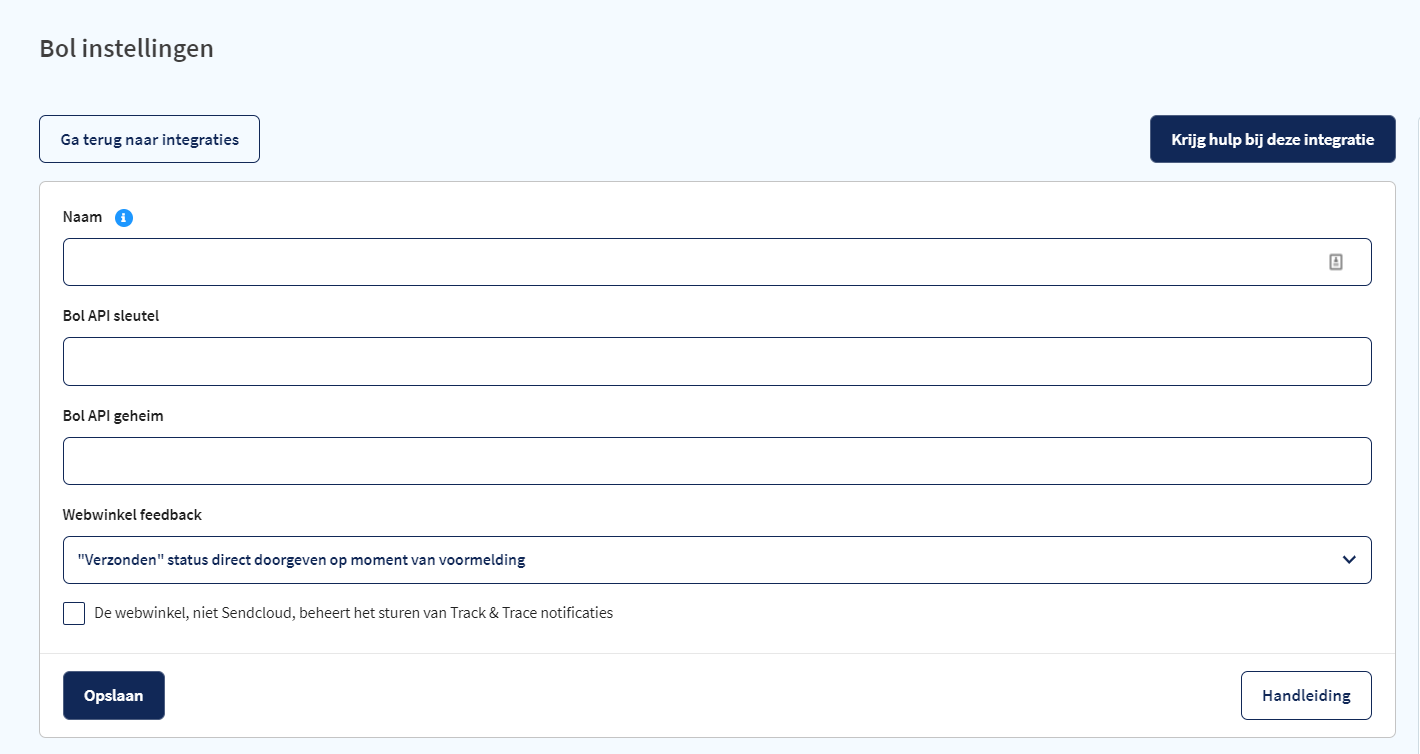1420x754 pixels.
Task: Enable webwinkel Track & Trace notifications checkbox
Action: [x=74, y=613]
